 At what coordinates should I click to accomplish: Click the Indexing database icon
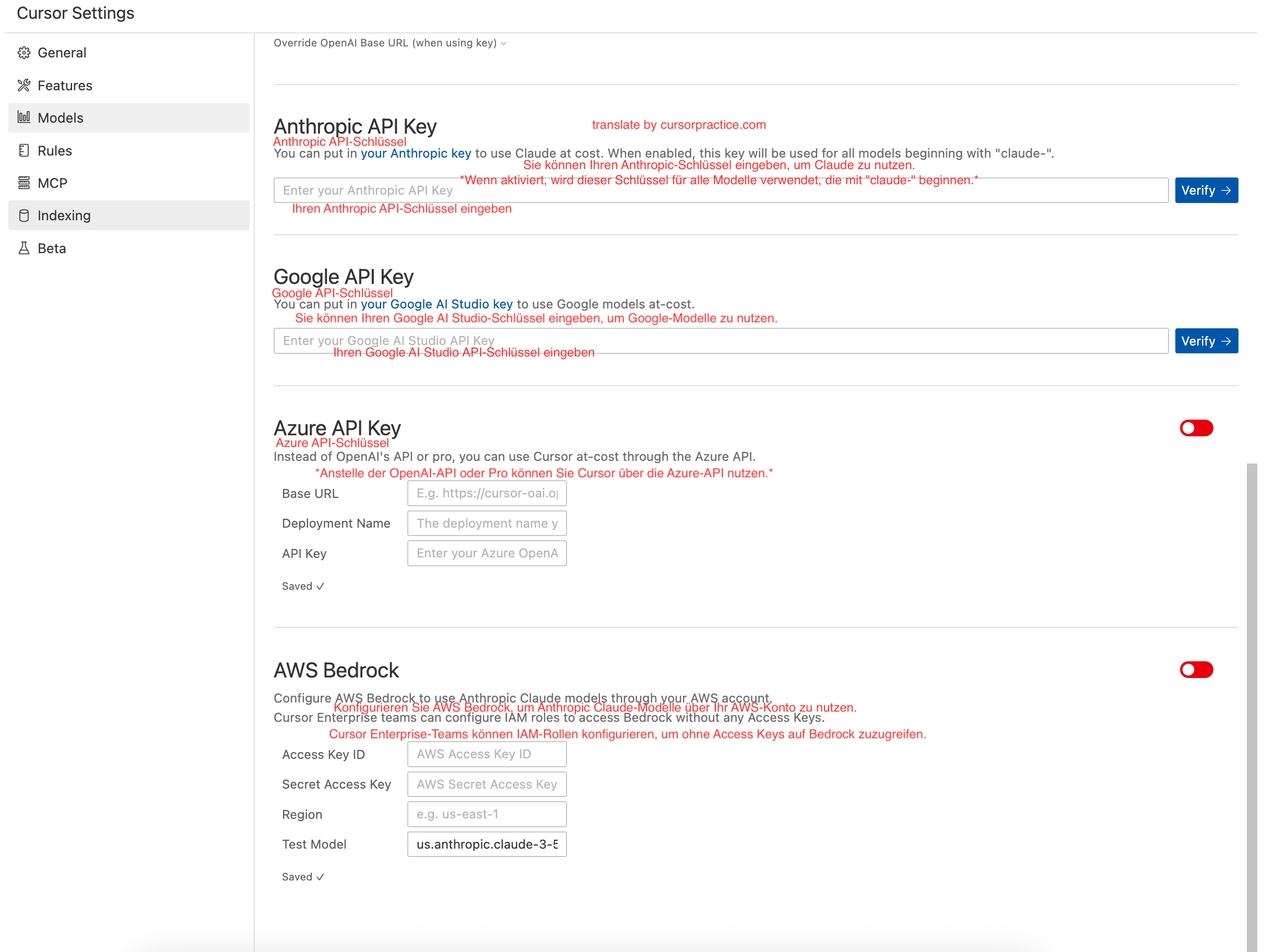pos(23,215)
